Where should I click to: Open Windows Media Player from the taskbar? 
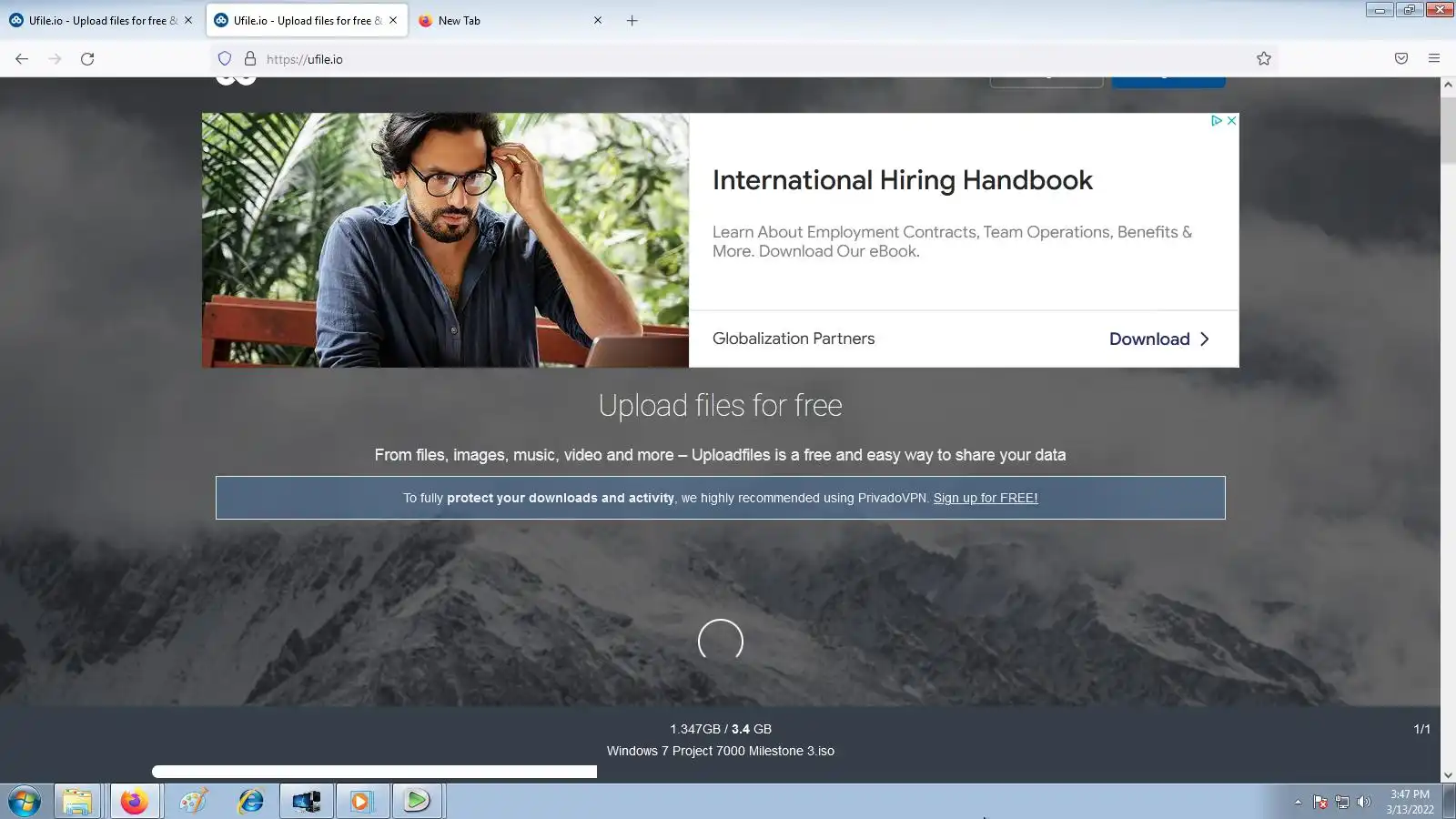click(x=361, y=802)
